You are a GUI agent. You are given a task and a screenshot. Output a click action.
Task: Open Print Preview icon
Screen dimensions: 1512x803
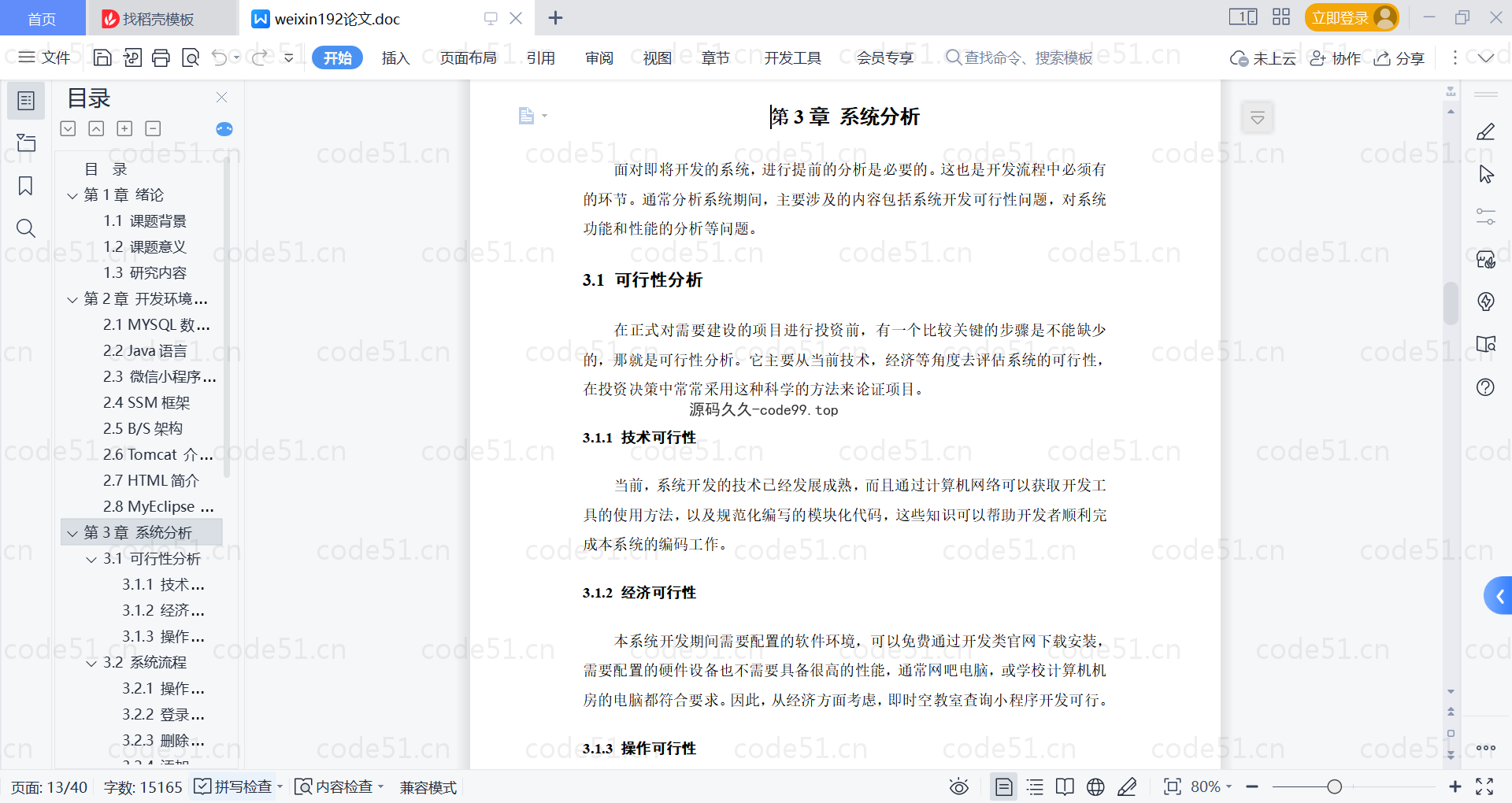coord(191,57)
